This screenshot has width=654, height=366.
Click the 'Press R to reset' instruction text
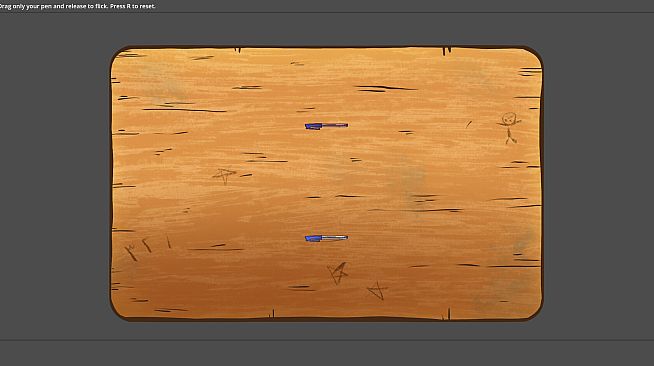pyautogui.click(x=133, y=6)
